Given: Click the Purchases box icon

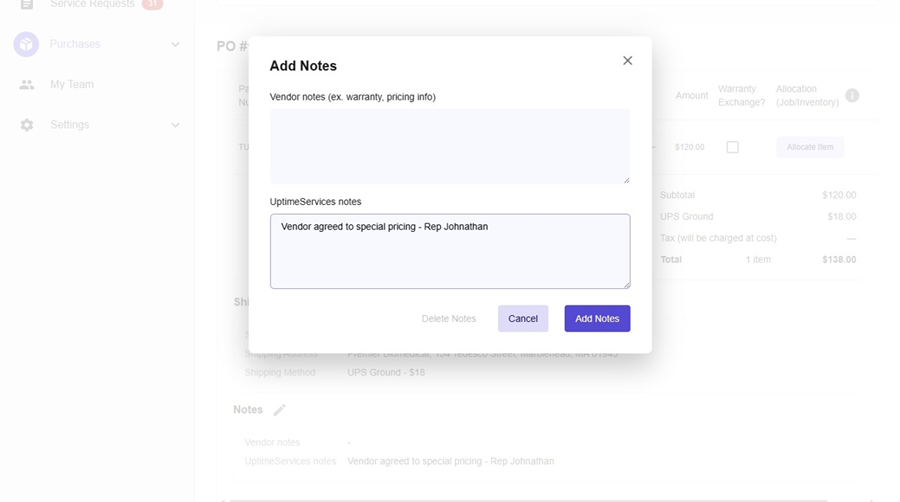Looking at the screenshot, I should 26,44.
